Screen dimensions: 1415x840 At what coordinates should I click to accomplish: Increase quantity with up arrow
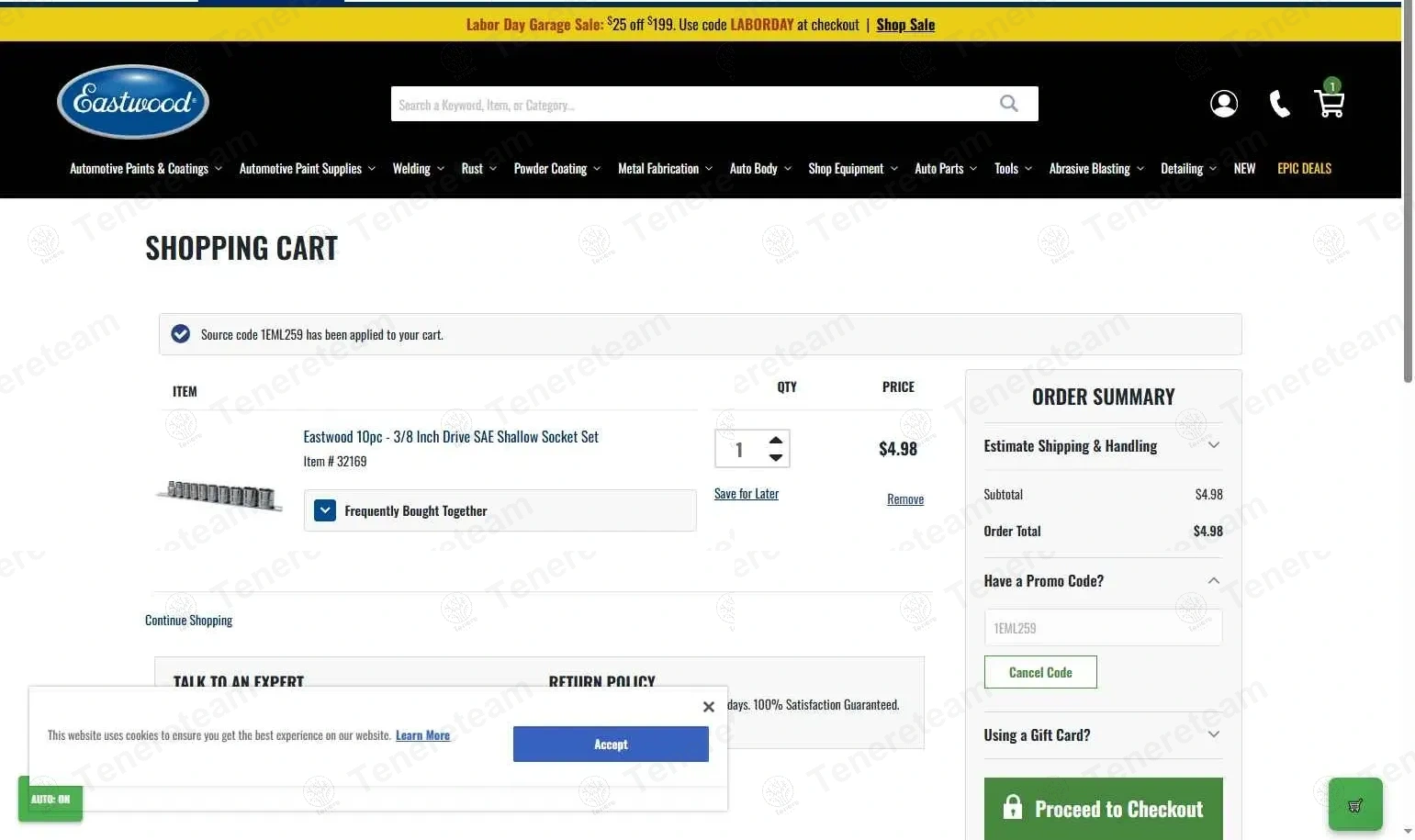[776, 441]
